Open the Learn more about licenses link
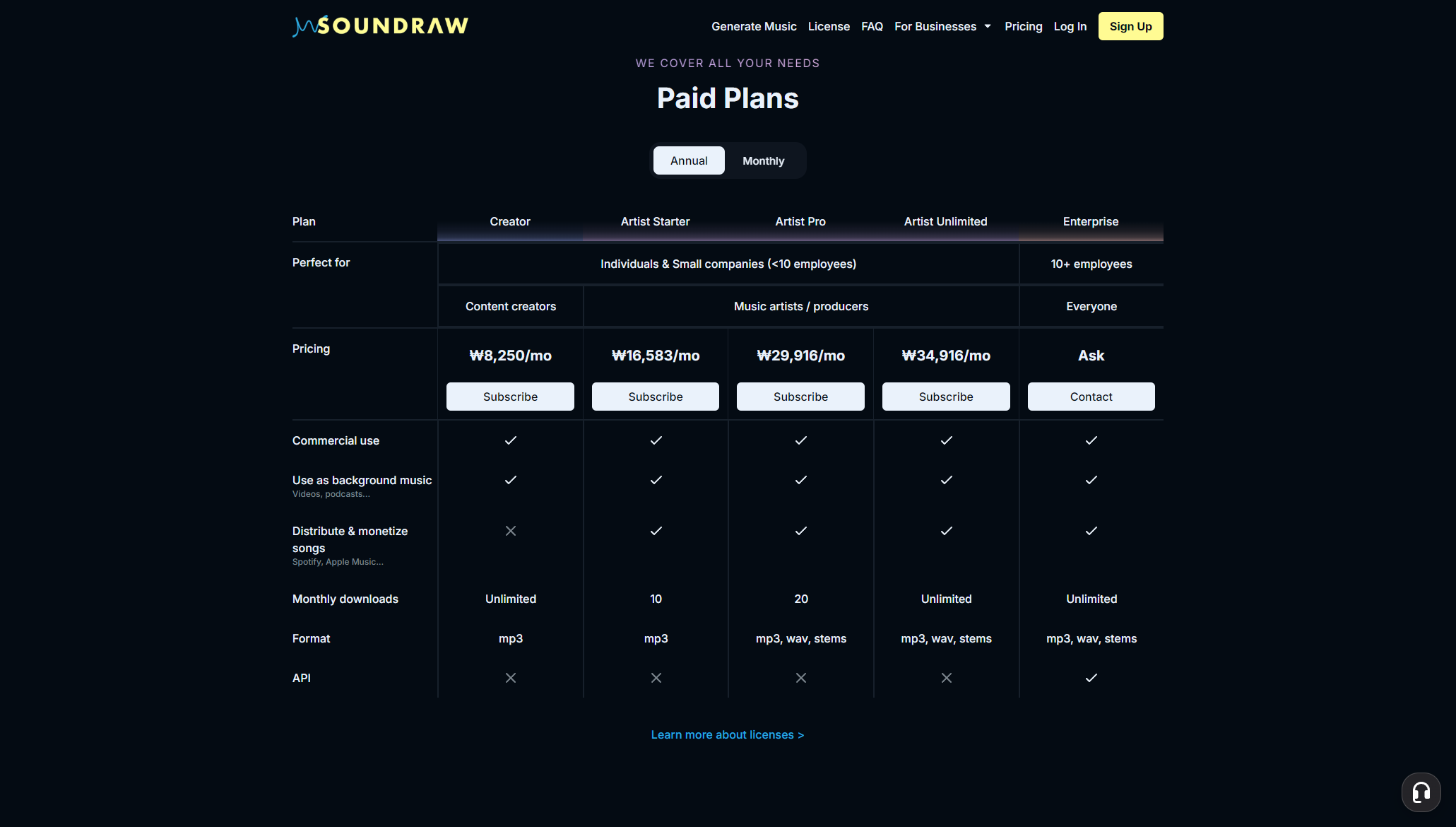Screen dimensions: 1456x827 click(x=727, y=734)
